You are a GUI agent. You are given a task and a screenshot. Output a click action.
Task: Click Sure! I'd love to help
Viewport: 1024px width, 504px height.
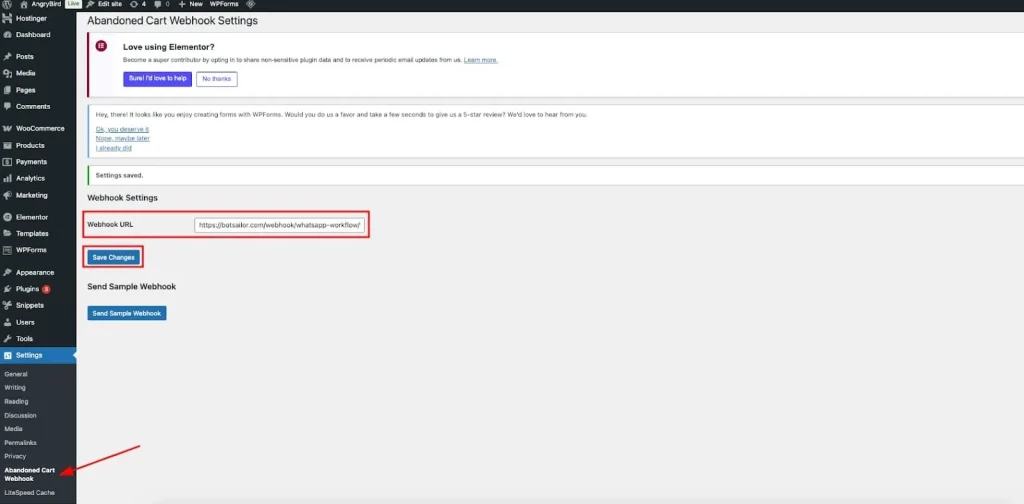coord(157,78)
